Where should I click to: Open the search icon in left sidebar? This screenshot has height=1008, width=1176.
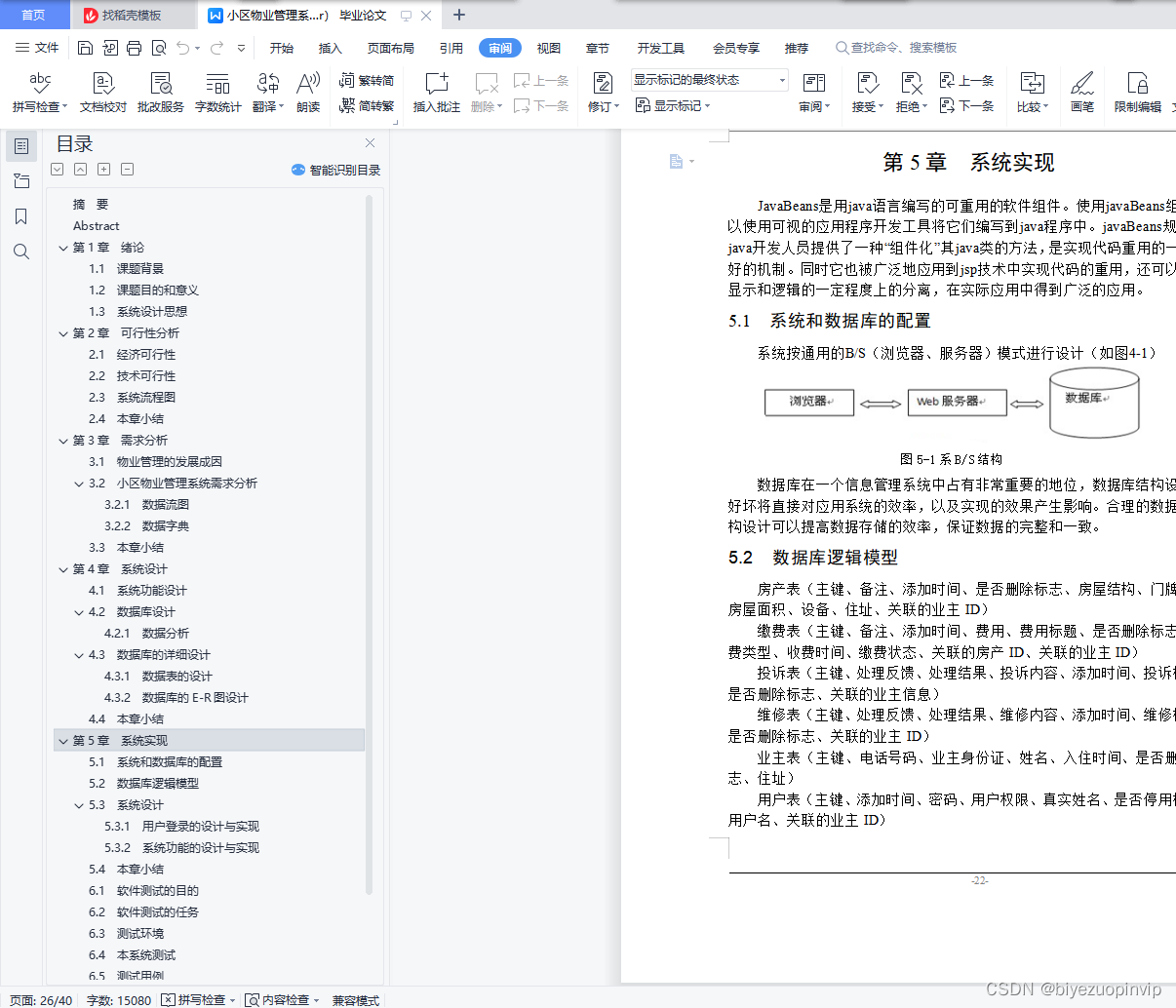[x=21, y=252]
